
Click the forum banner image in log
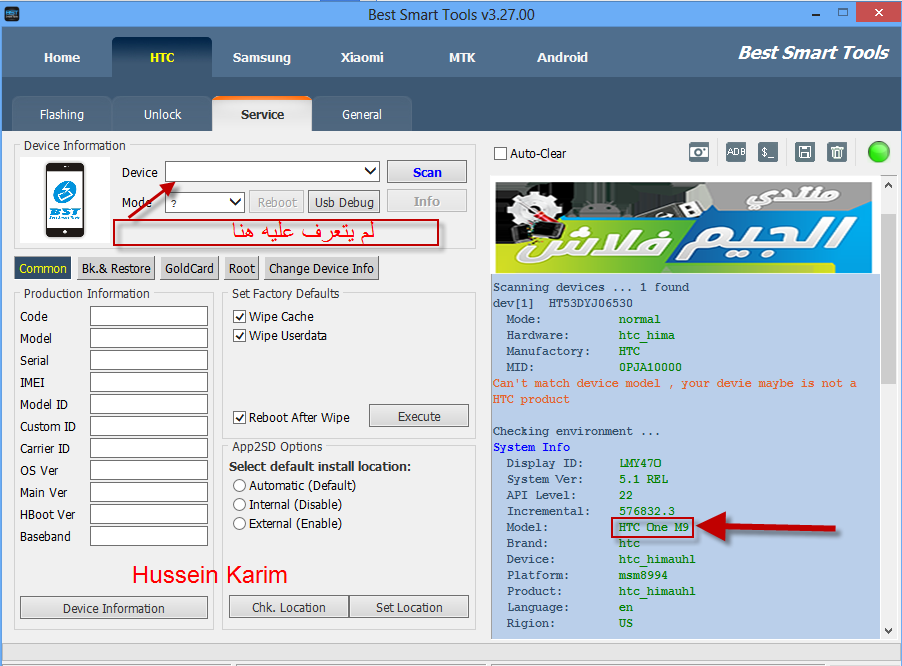point(683,227)
